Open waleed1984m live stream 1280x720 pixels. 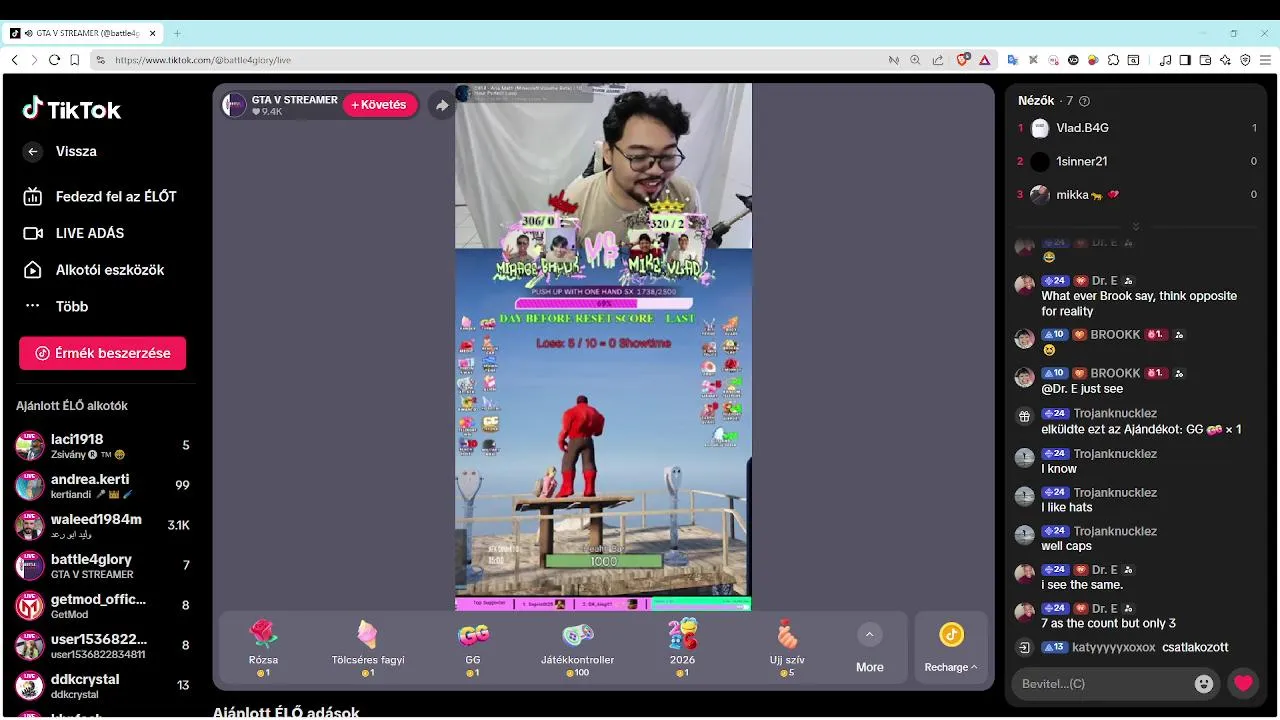102,525
